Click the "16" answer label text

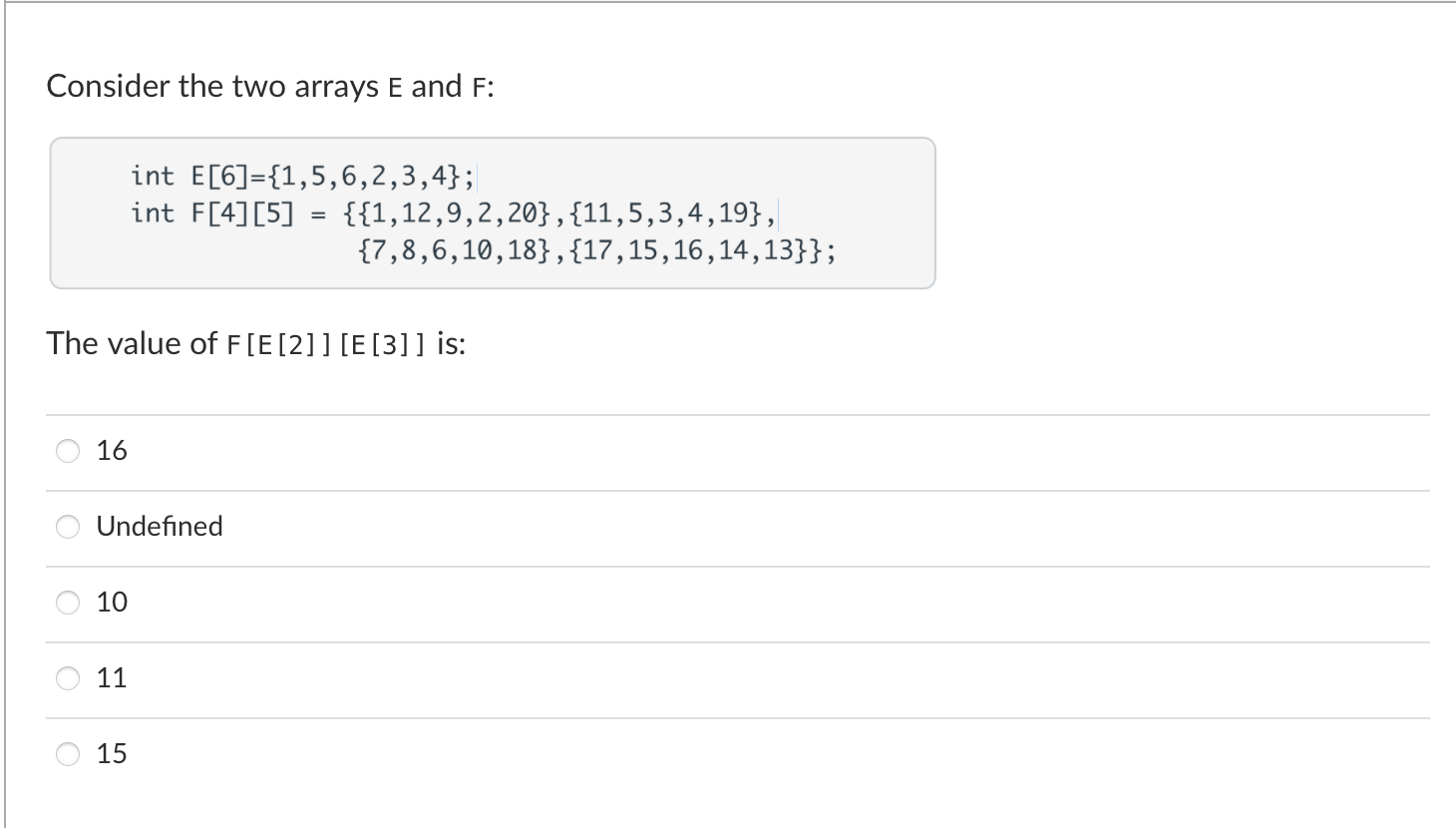coord(112,450)
